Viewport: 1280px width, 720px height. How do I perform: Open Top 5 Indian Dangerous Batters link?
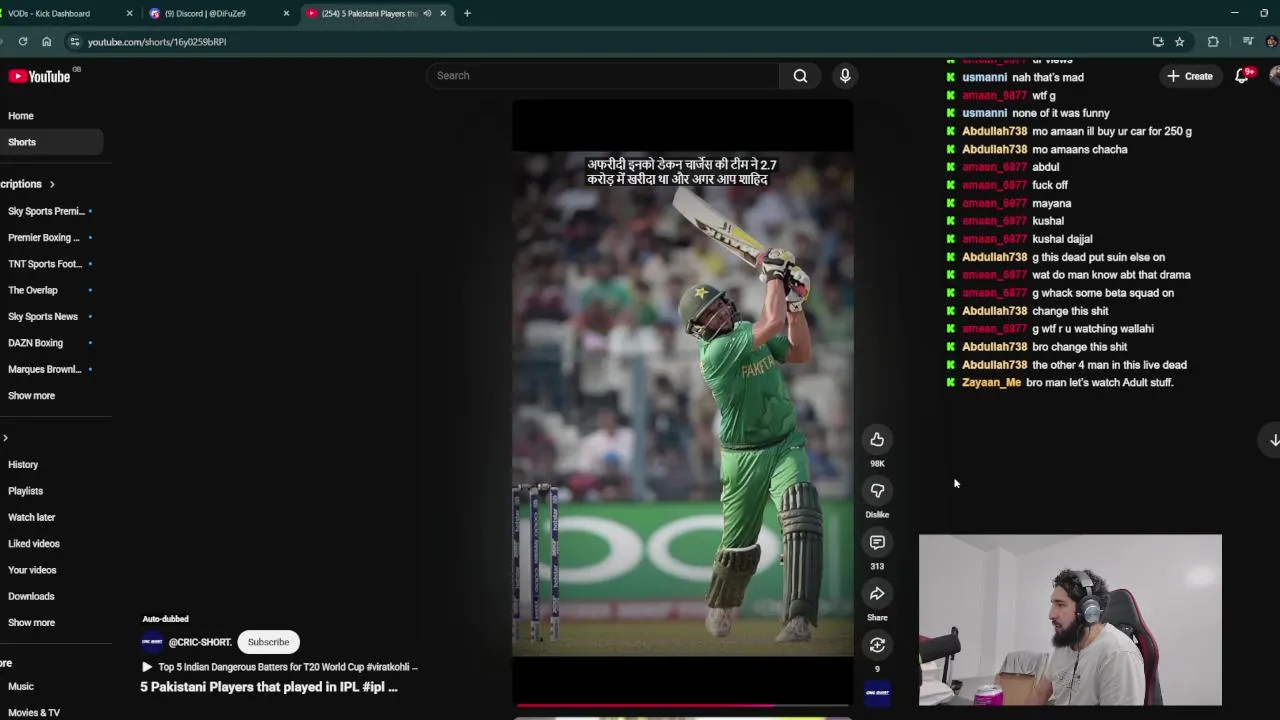279,667
